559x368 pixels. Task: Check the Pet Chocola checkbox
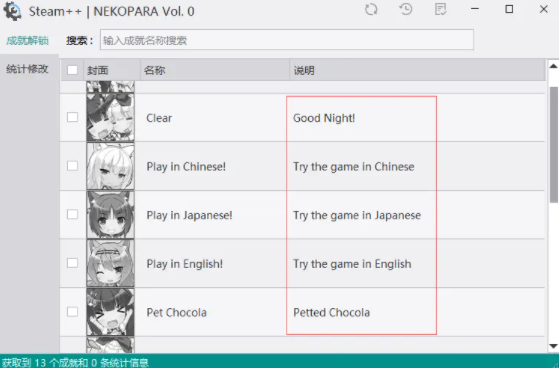coord(72,312)
